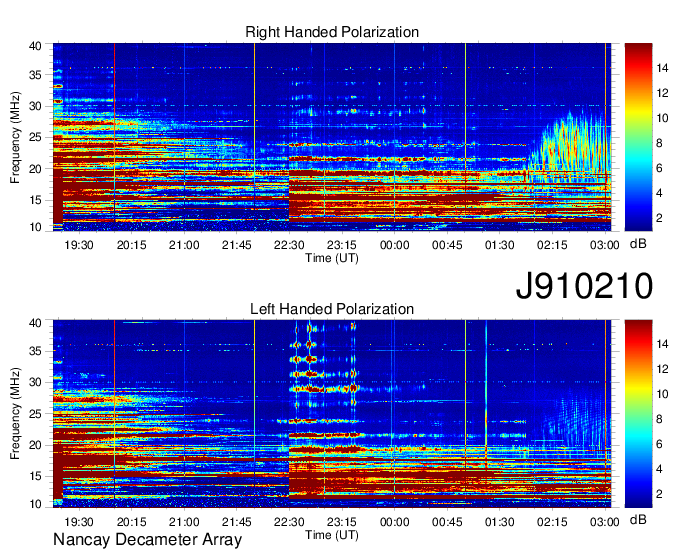Click the 10 MHz tick label on top plot
680x552 pixels.
click(35, 227)
